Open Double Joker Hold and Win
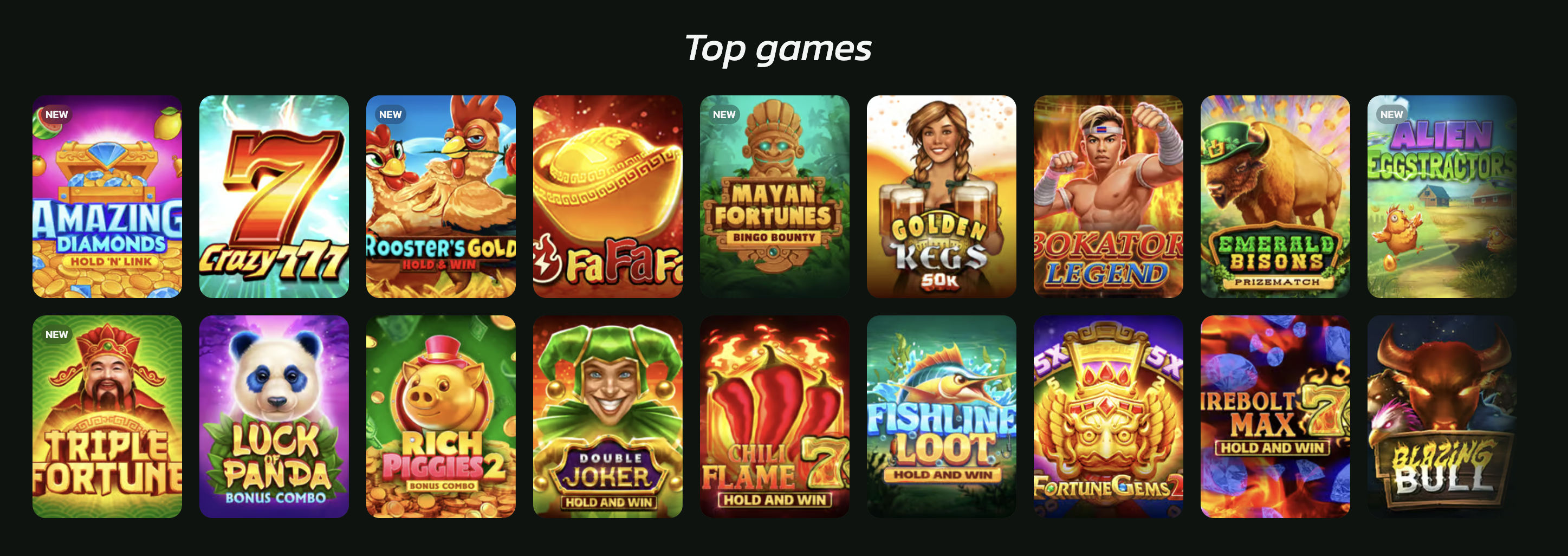Image resolution: width=1568 pixels, height=556 pixels. point(607,417)
